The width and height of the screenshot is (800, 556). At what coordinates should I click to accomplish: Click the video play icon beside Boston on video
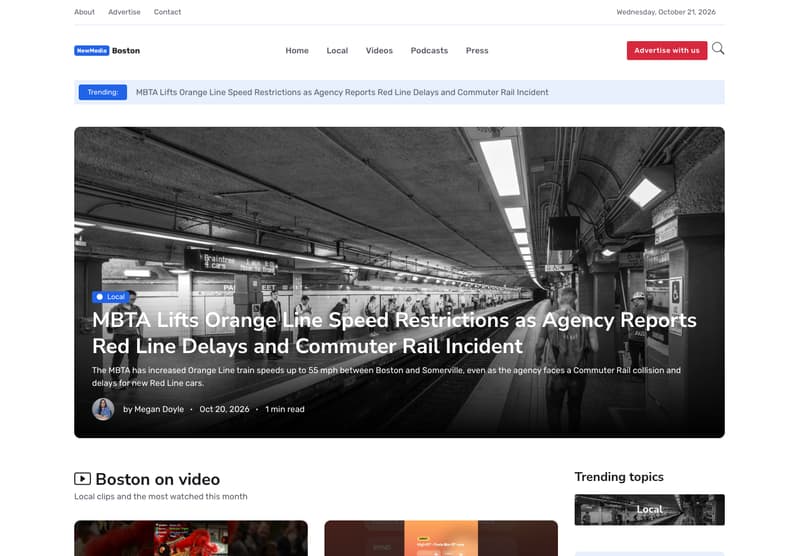pos(83,478)
